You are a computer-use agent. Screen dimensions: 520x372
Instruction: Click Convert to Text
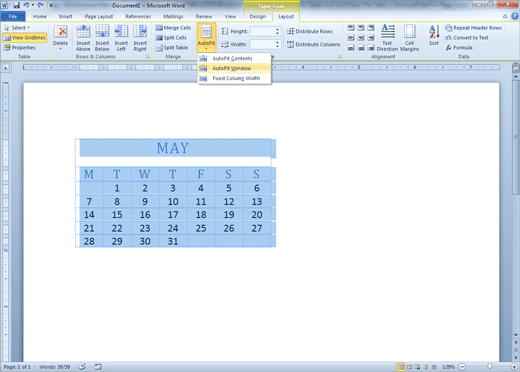tap(467, 38)
